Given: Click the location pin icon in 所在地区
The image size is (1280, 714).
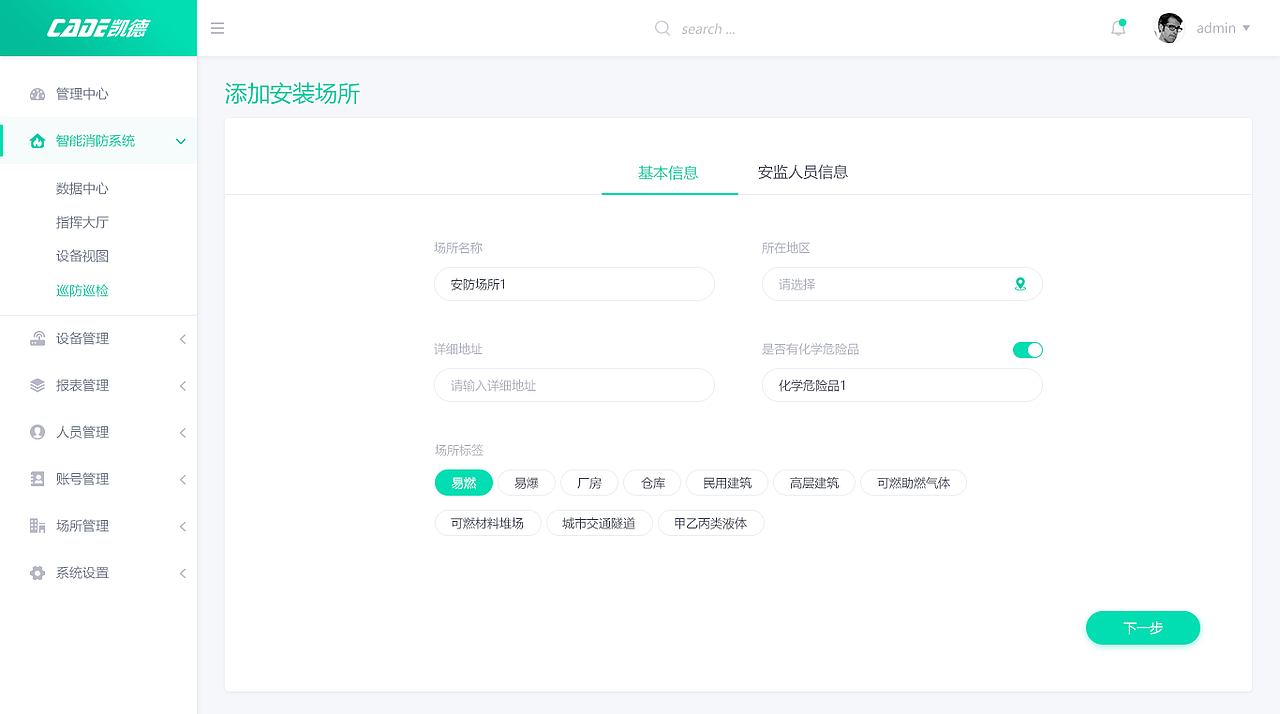Looking at the screenshot, I should (x=1020, y=284).
